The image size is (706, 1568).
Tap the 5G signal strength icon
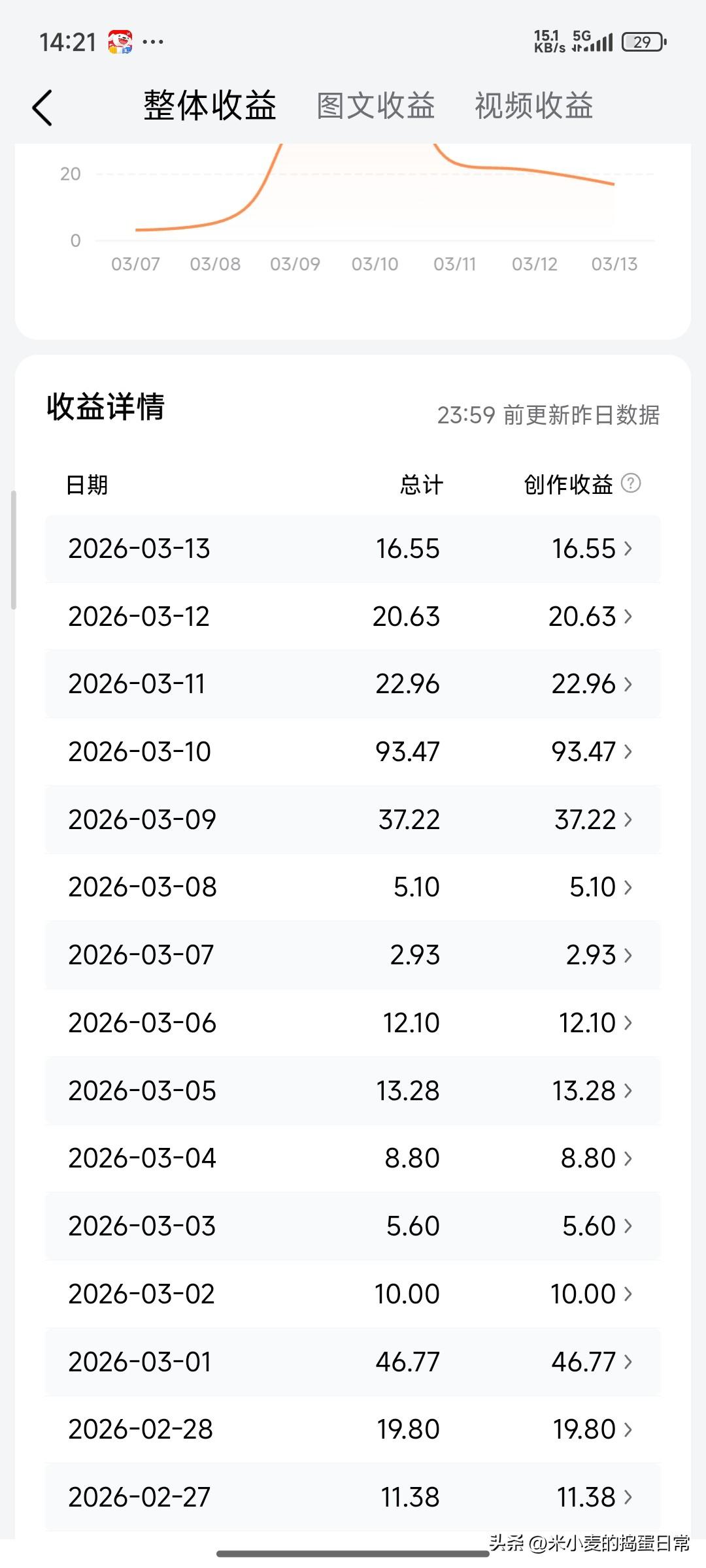point(592,41)
